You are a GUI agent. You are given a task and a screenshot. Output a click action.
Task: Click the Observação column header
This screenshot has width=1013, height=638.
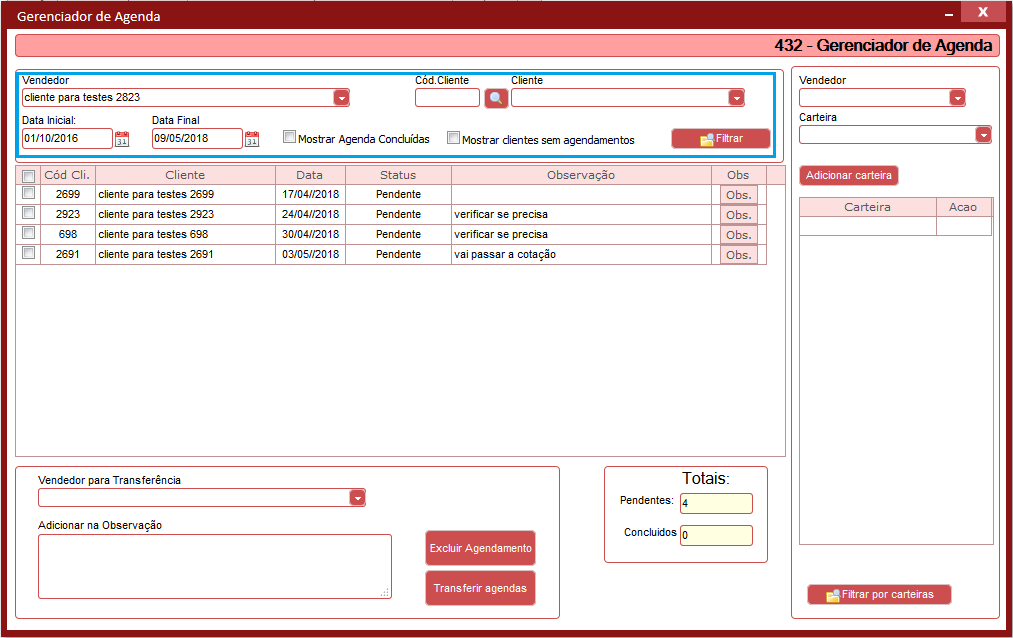(x=581, y=175)
